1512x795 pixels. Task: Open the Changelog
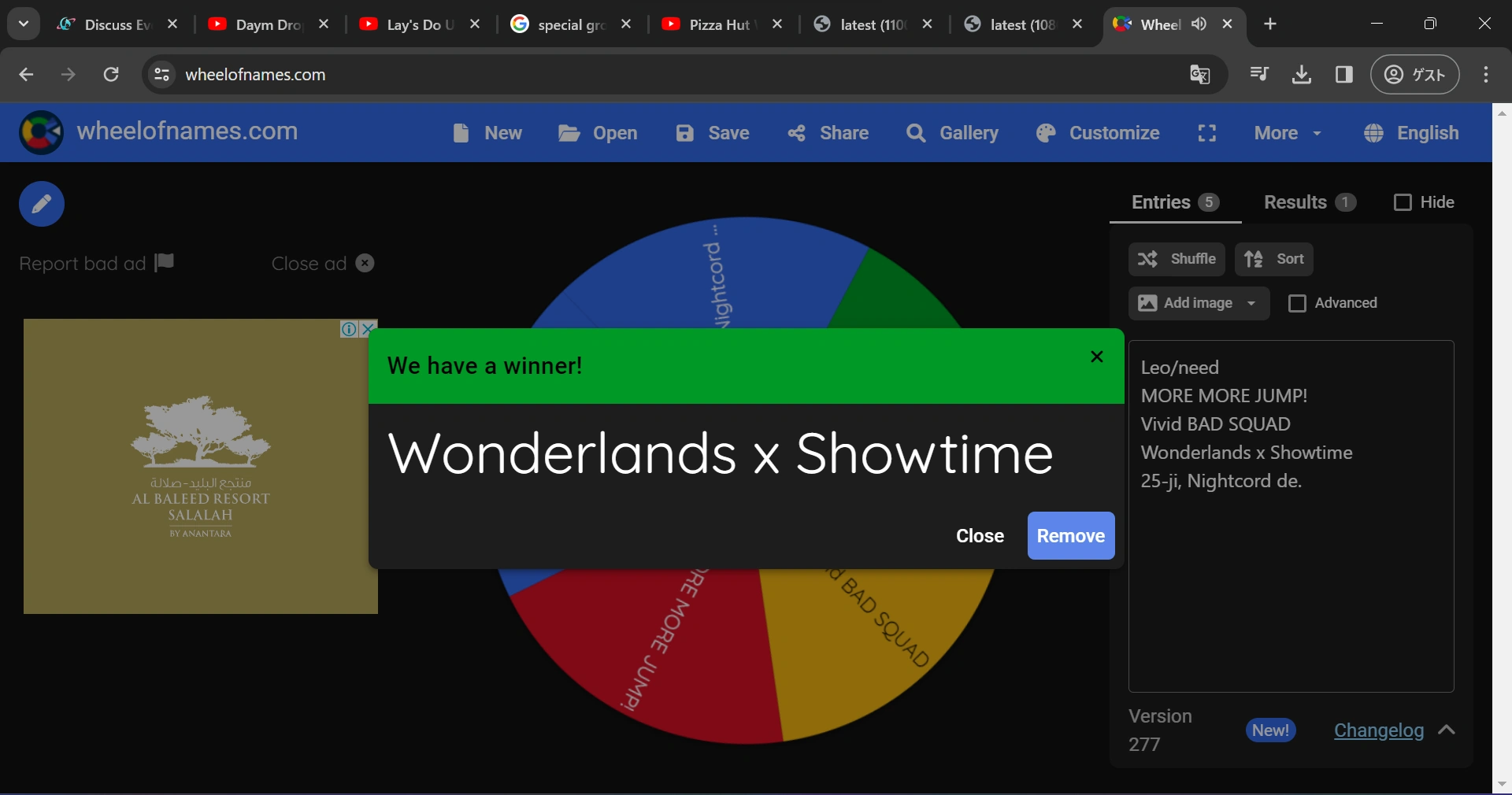(1379, 730)
